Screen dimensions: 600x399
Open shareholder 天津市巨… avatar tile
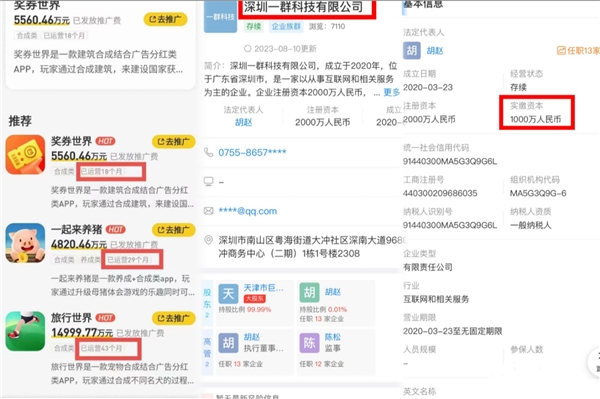pos(228,294)
